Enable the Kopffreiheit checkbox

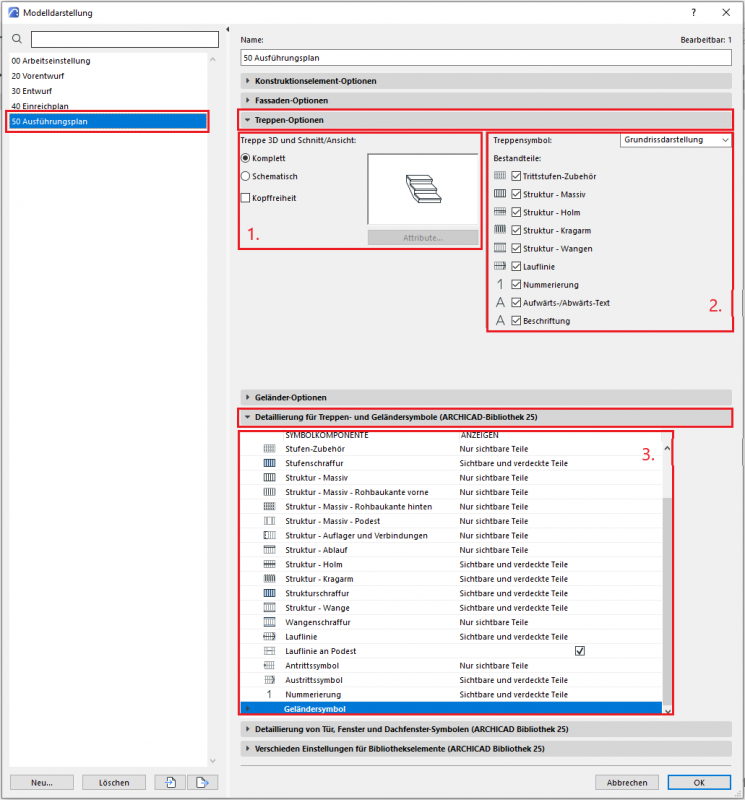246,198
